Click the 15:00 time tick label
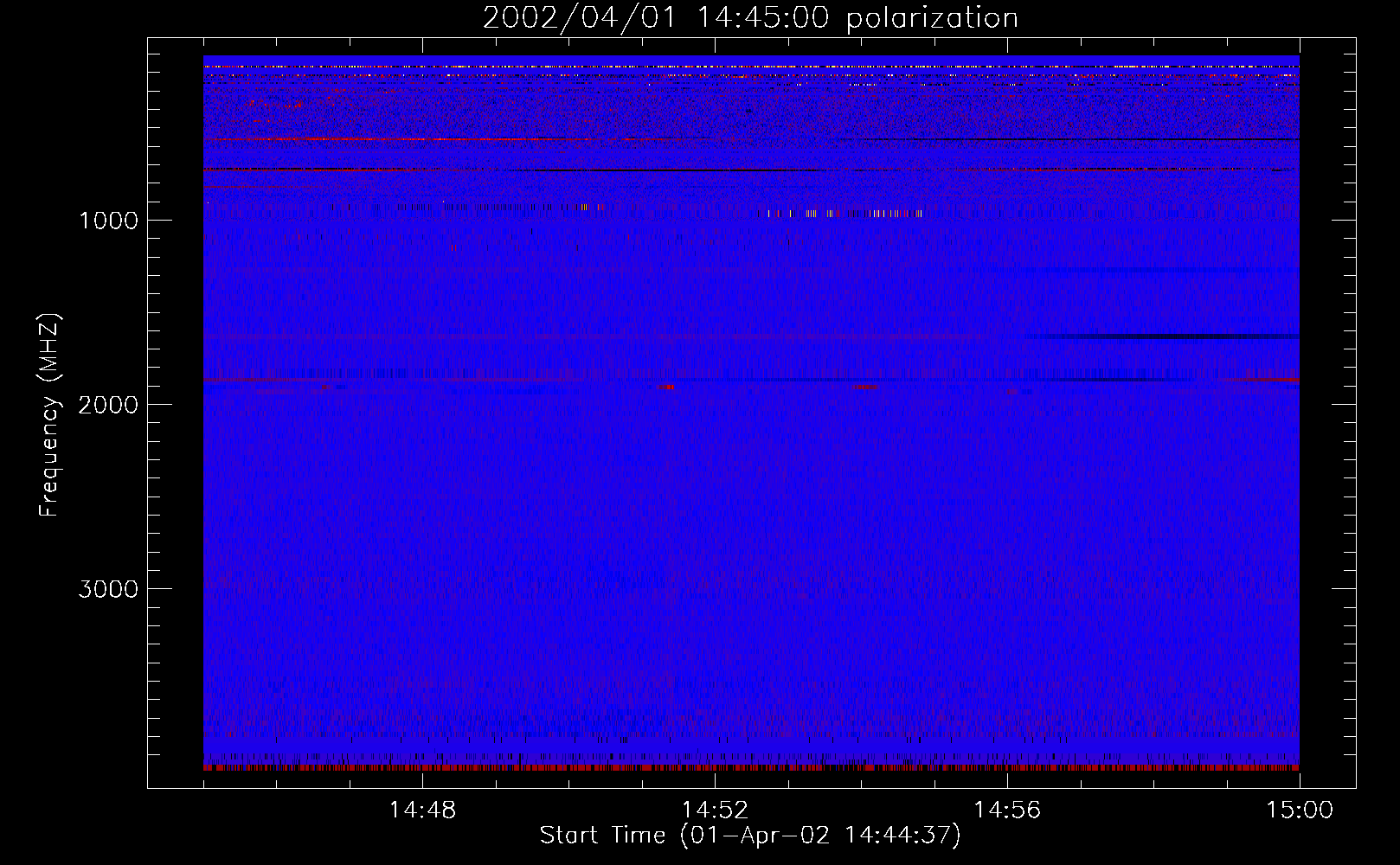The width and height of the screenshot is (1400, 865). point(1300,811)
